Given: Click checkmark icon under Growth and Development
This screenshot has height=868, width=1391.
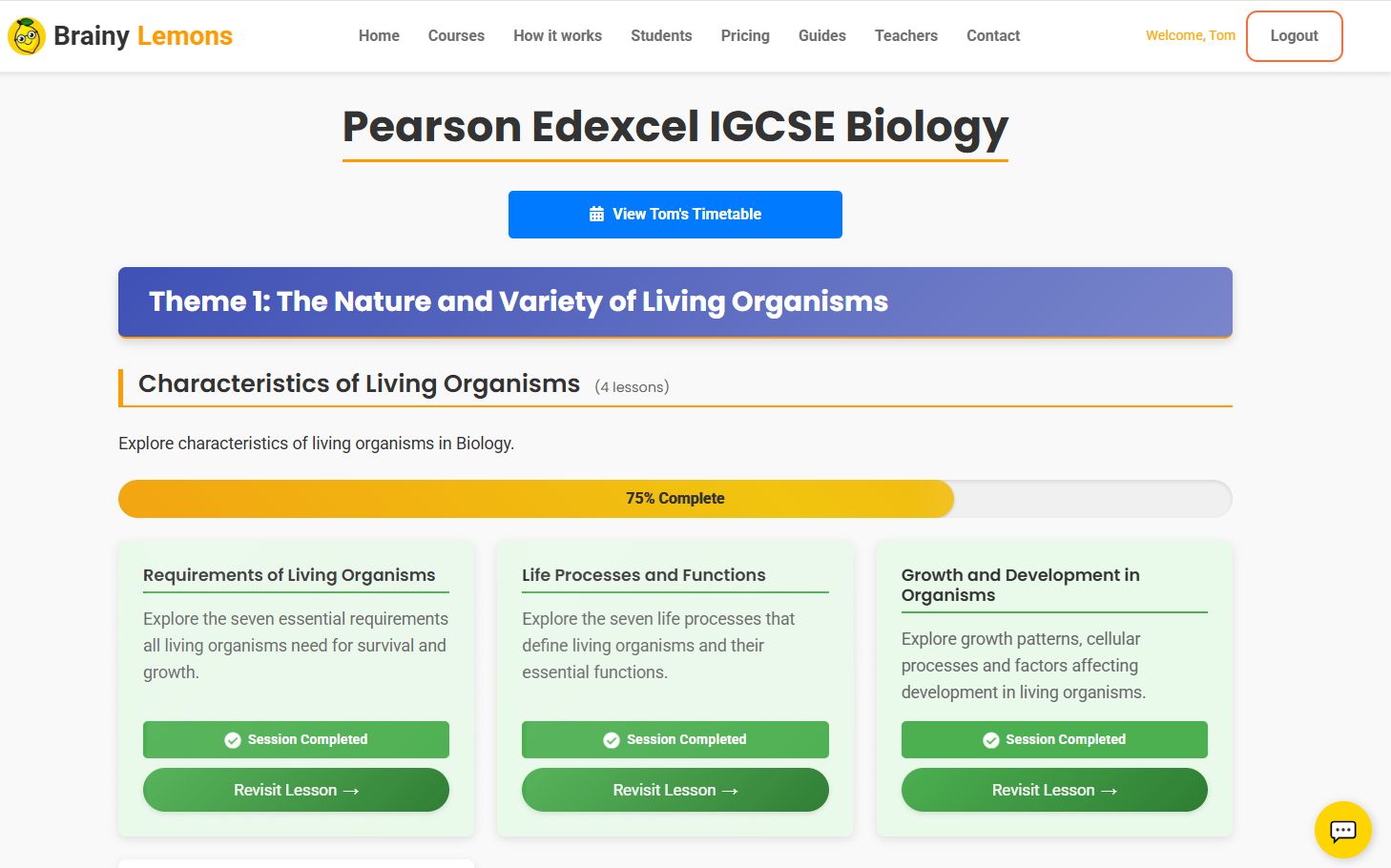Looking at the screenshot, I should pos(991,740).
